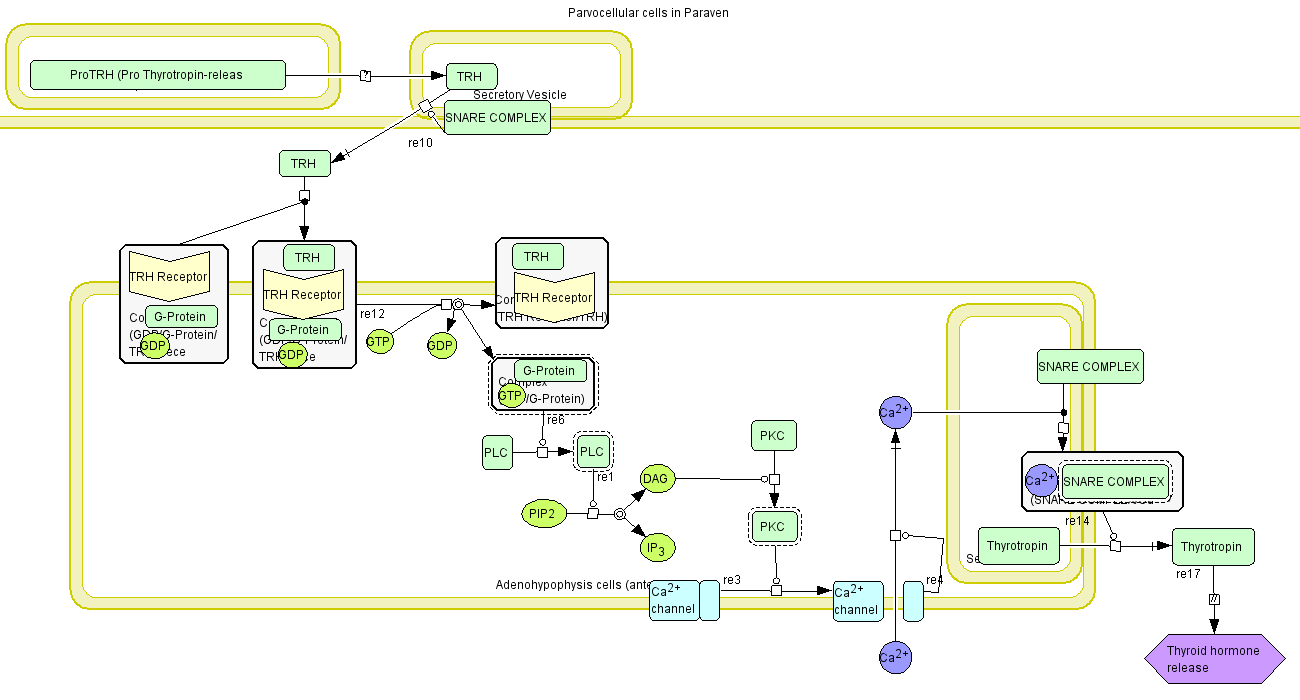Select the Ca2+ channel left of re3
Screen dimensions: 1300x700
(x=674, y=601)
